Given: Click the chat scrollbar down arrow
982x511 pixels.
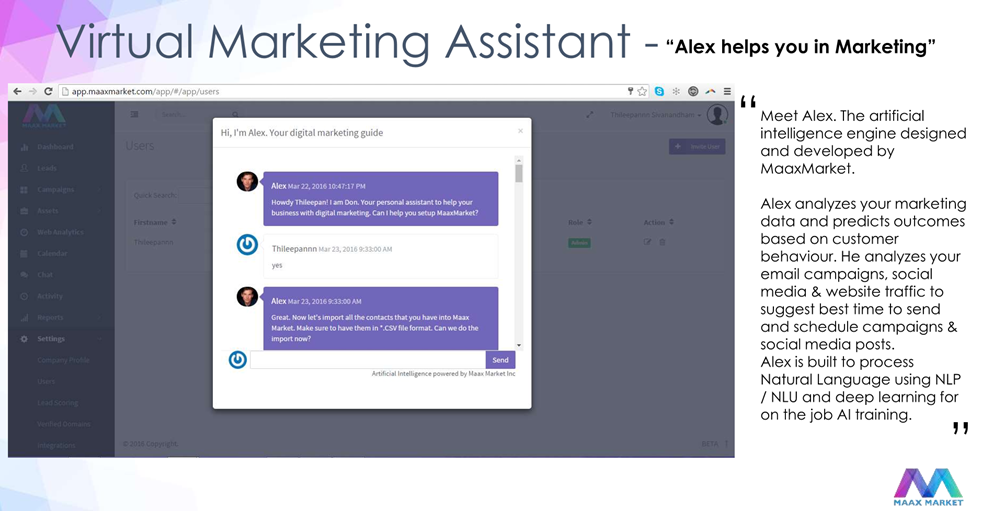Looking at the screenshot, I should point(519,345).
